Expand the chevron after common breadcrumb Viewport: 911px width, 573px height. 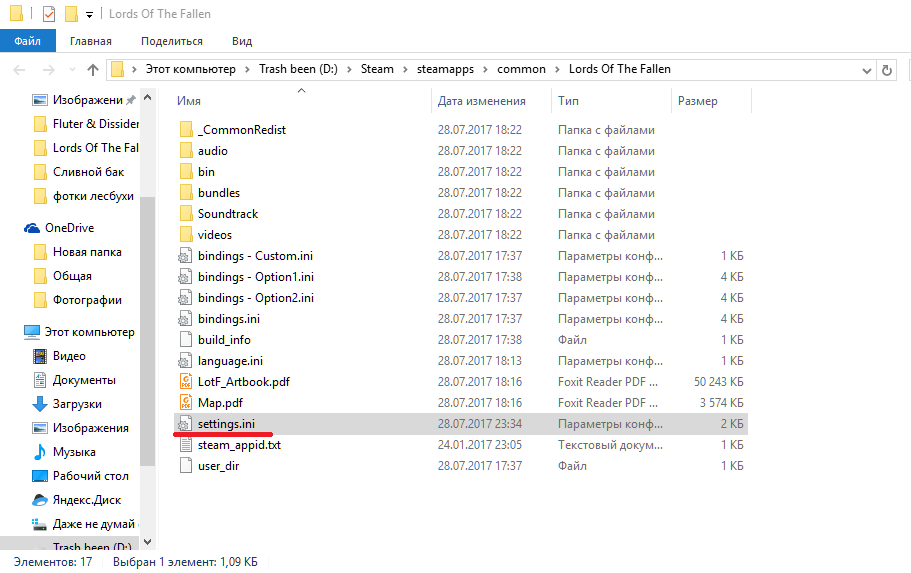tap(557, 70)
